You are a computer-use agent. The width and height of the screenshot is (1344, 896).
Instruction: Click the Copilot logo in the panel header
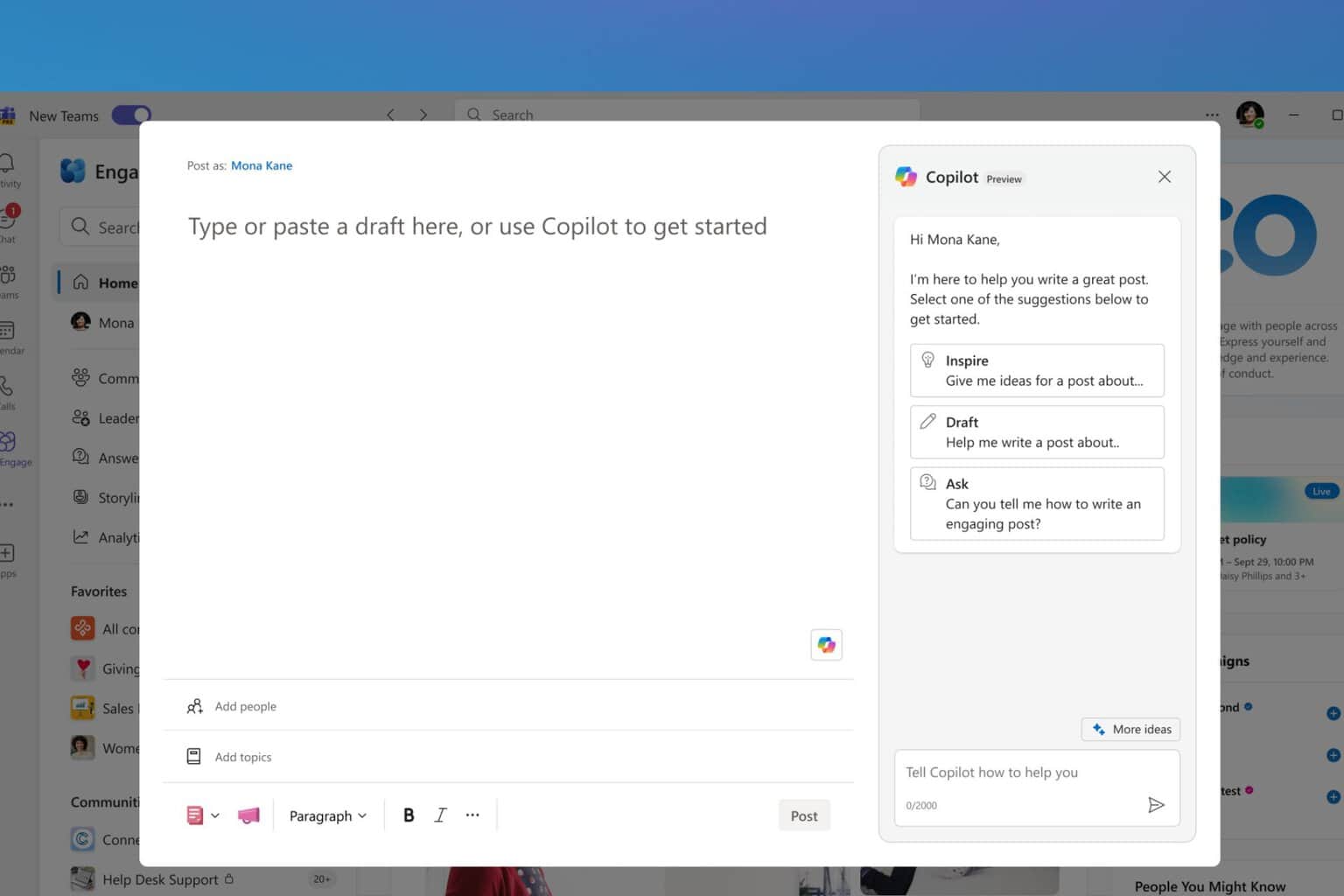click(906, 177)
